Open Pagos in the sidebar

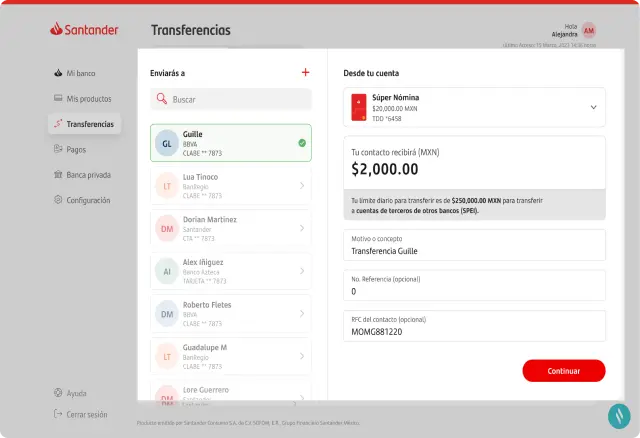(70, 149)
